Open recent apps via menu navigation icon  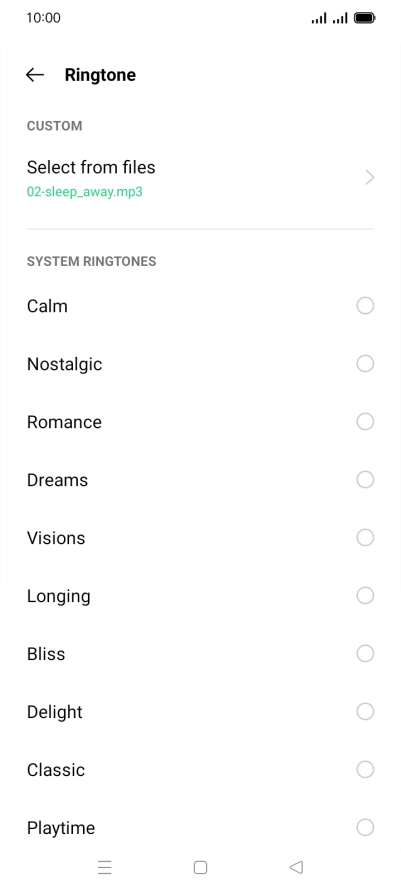105,867
